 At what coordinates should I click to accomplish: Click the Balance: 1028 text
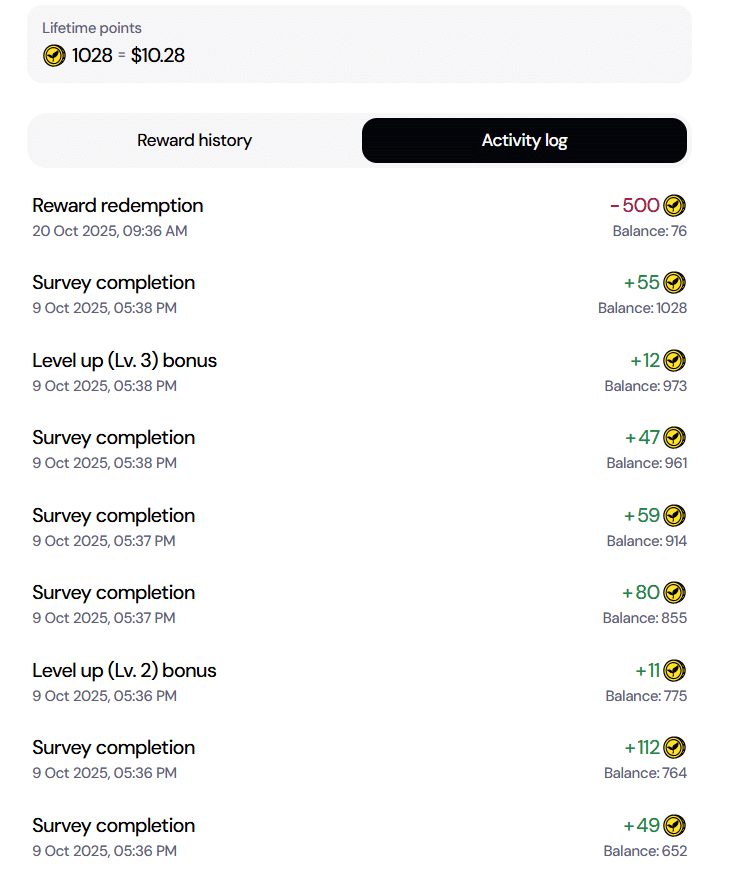[642, 308]
